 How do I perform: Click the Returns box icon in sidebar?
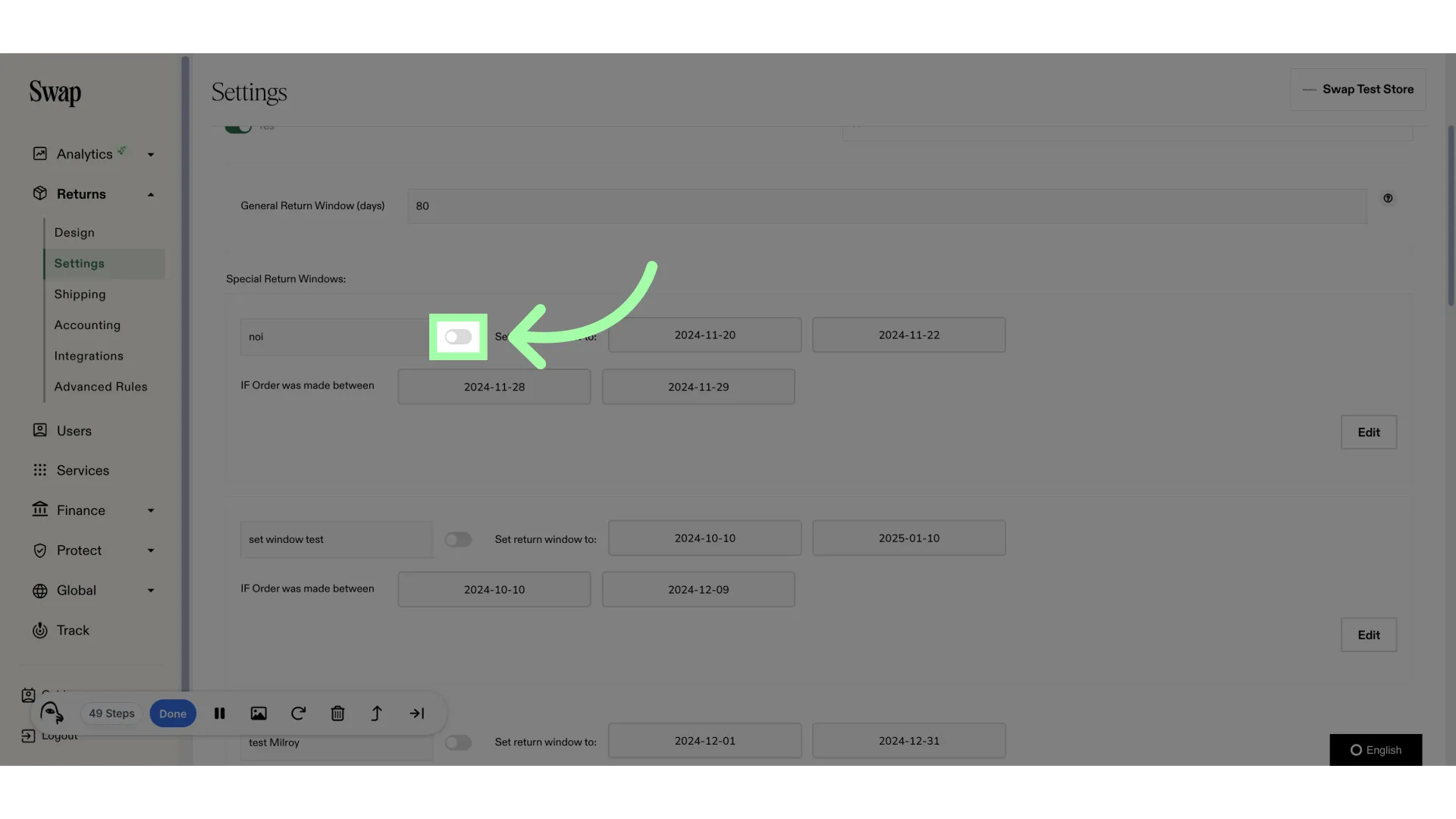click(40, 193)
